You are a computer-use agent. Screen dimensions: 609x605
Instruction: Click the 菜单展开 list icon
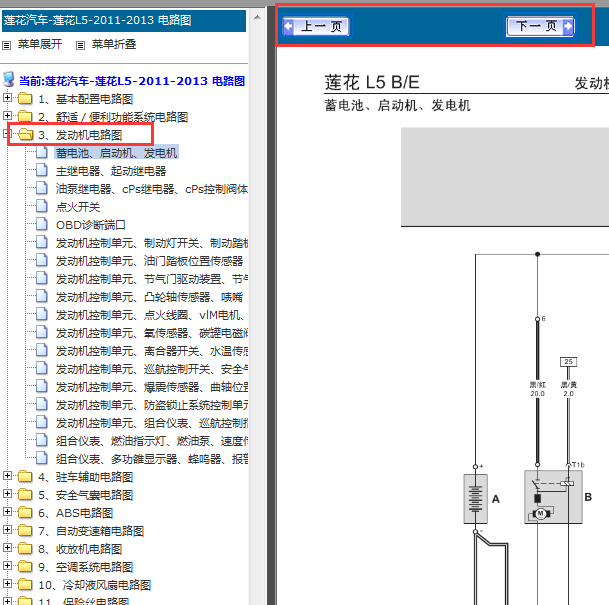click(x=7, y=45)
